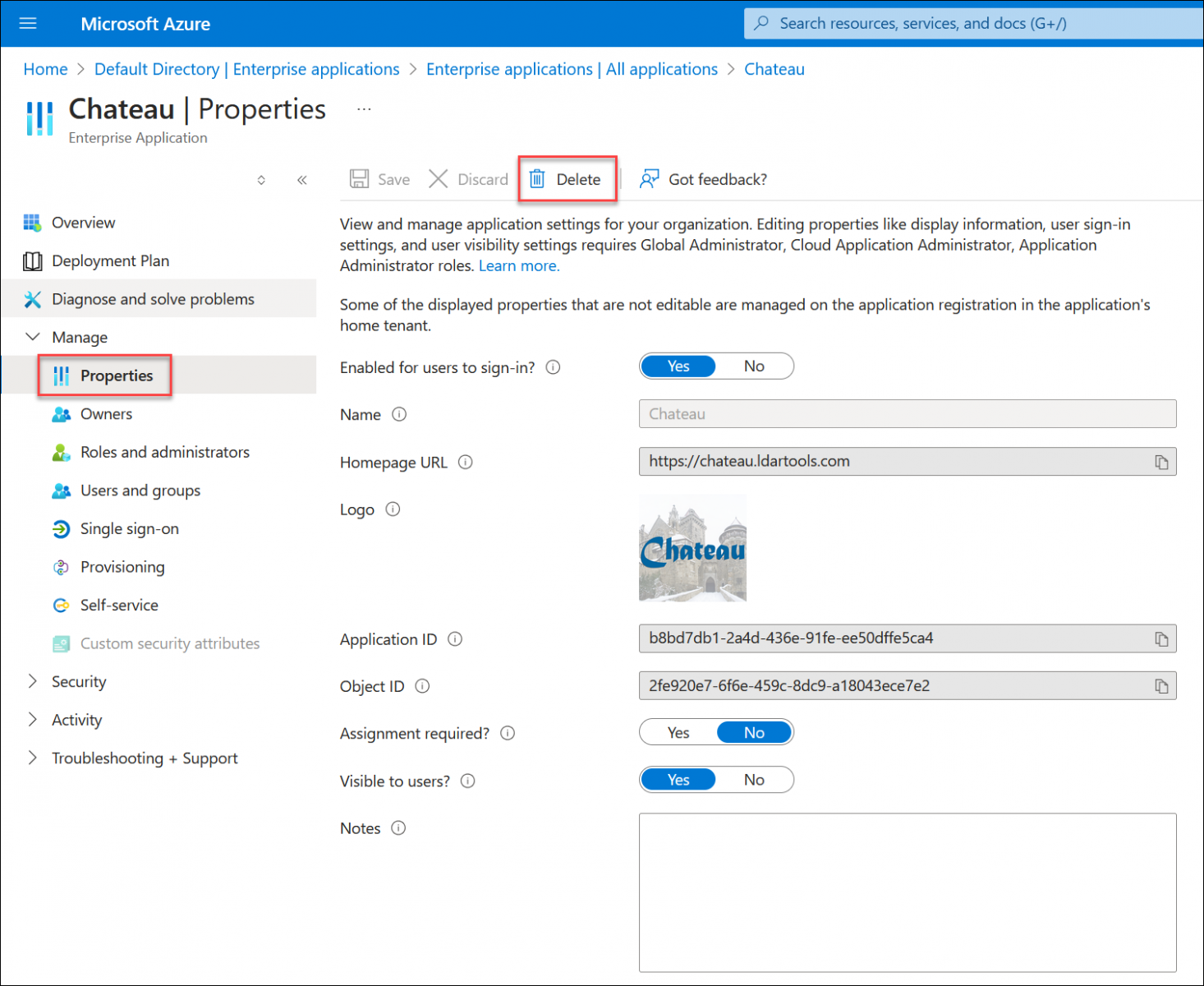Viewport: 1204px width, 986px height.
Task: Set Assignment required to Yes
Action: pos(678,733)
